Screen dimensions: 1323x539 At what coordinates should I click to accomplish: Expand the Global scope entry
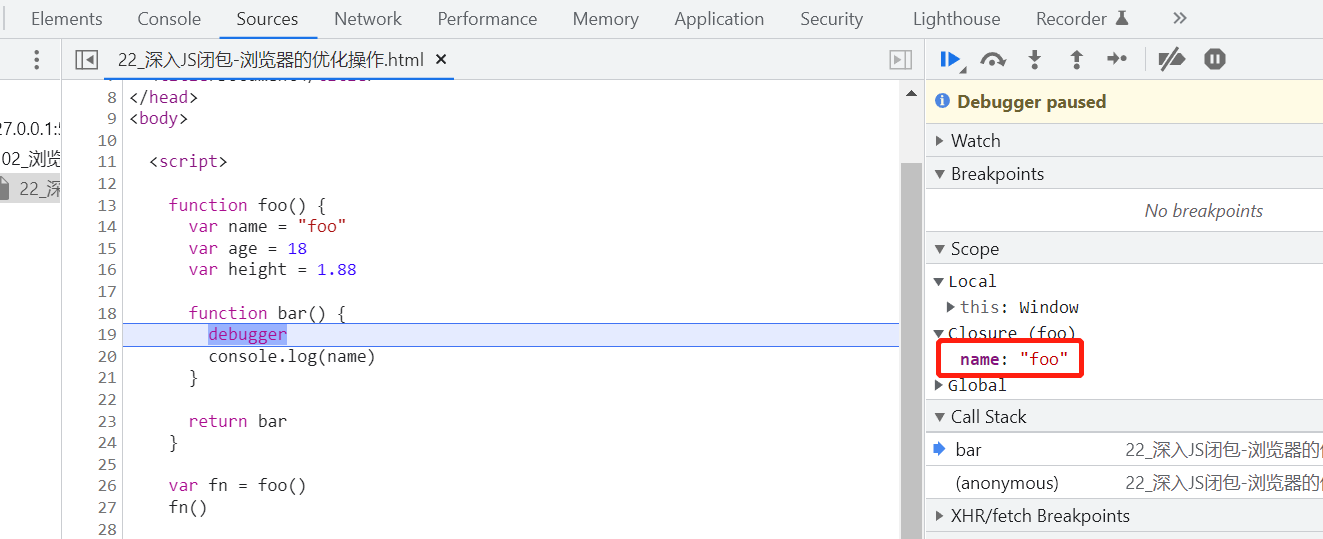[976, 385]
